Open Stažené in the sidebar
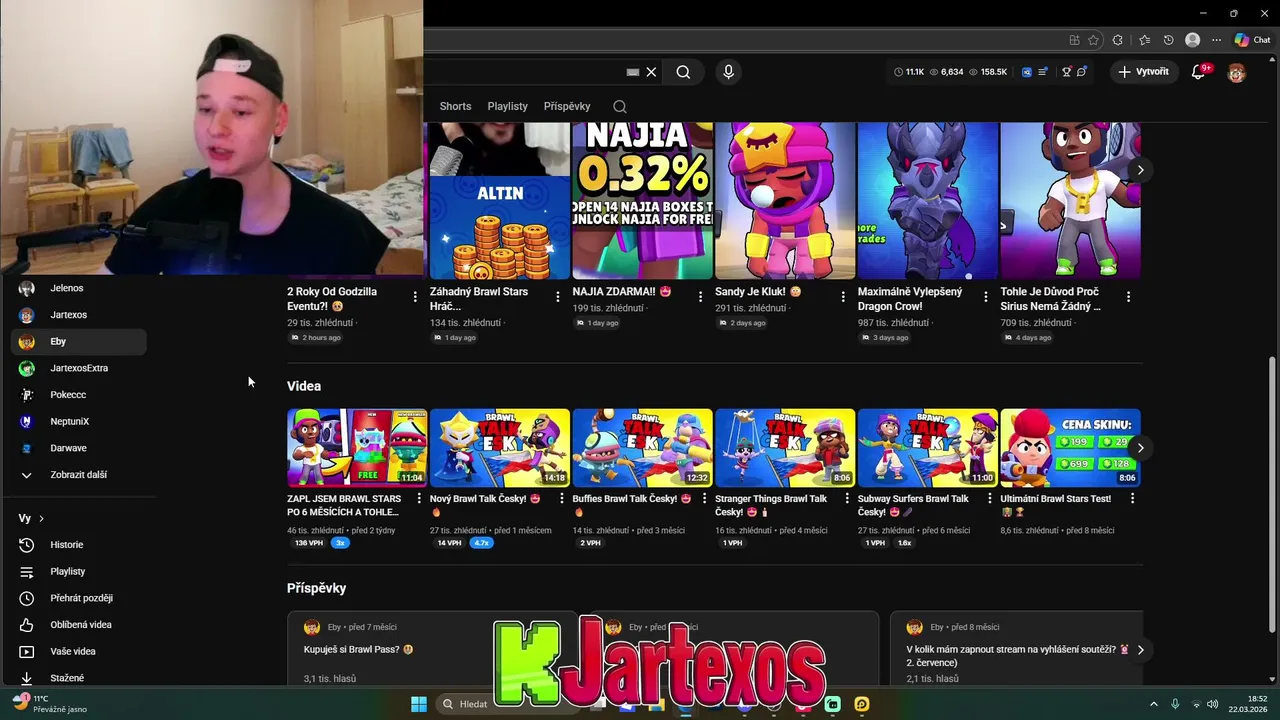Viewport: 1280px width, 720px height. click(79, 678)
